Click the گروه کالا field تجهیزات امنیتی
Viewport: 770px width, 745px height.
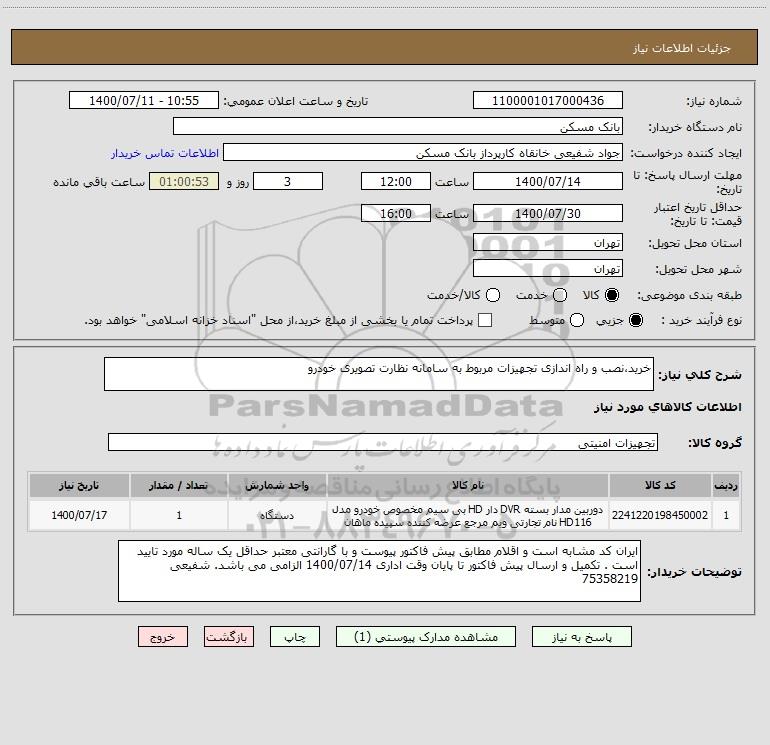click(x=383, y=442)
